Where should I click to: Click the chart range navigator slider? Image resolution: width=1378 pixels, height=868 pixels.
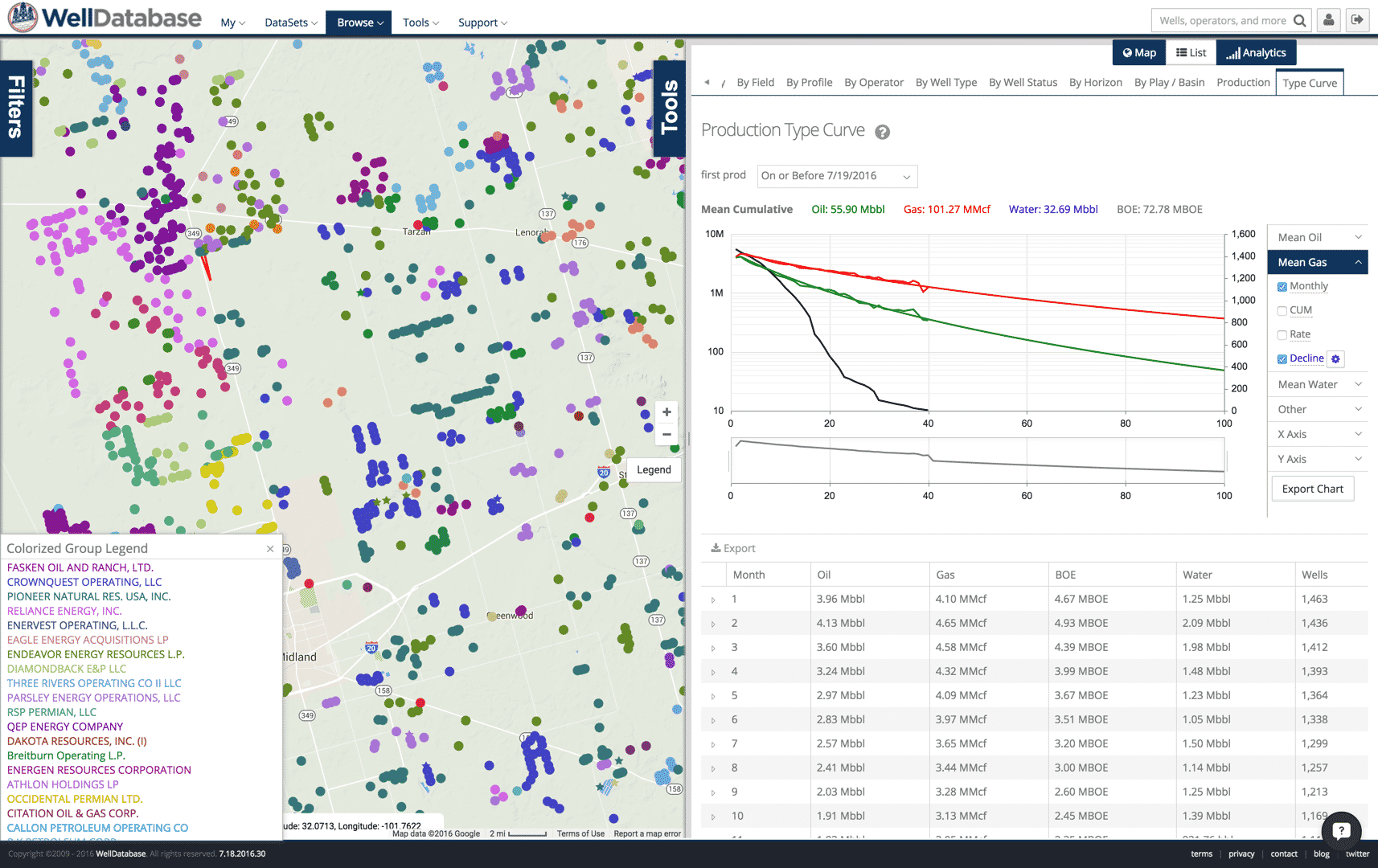coord(978,461)
